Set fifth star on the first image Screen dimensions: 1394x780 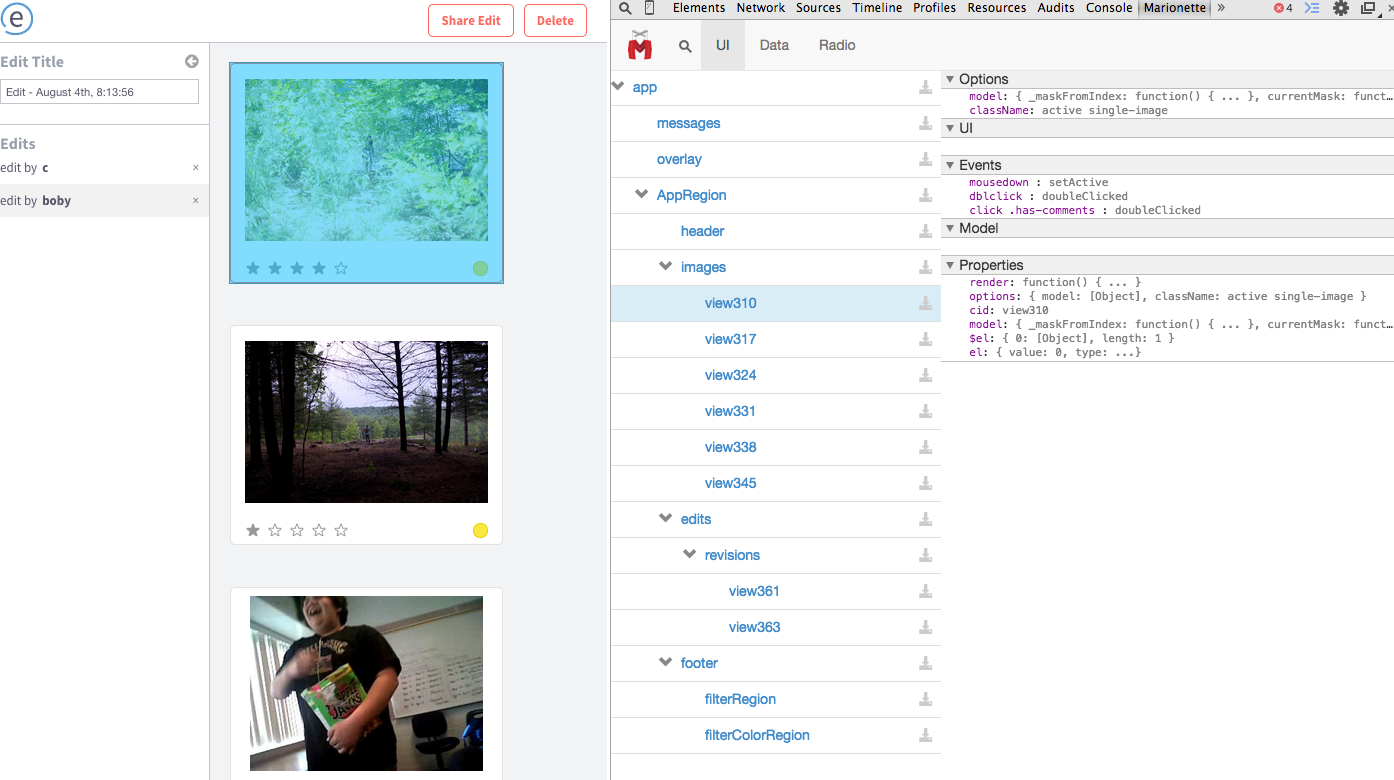tap(341, 268)
